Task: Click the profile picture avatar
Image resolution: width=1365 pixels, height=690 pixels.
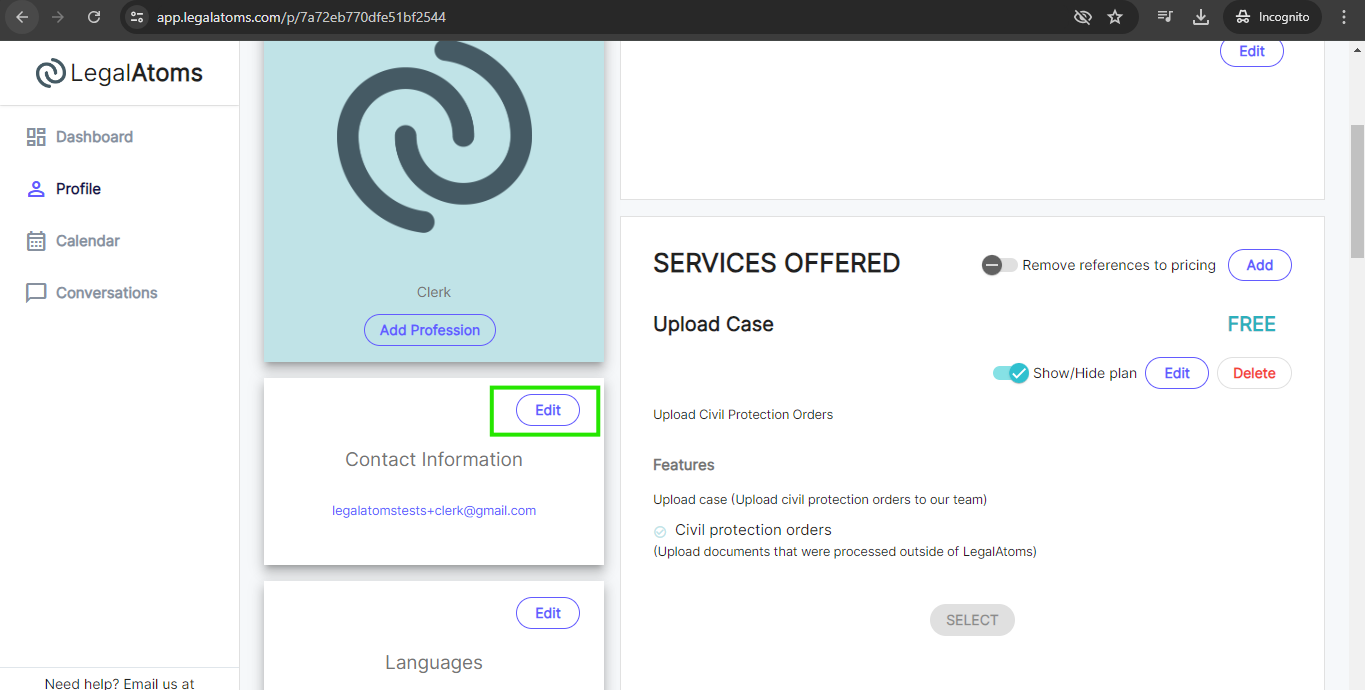Action: [434, 136]
